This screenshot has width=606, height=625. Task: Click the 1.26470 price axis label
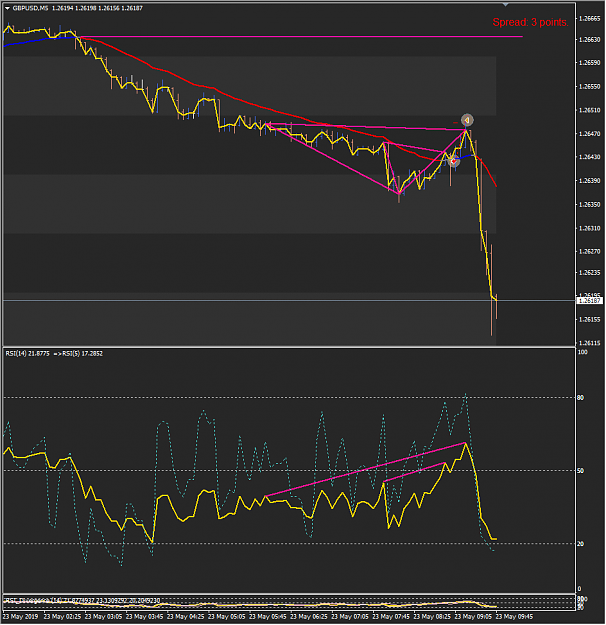point(590,134)
